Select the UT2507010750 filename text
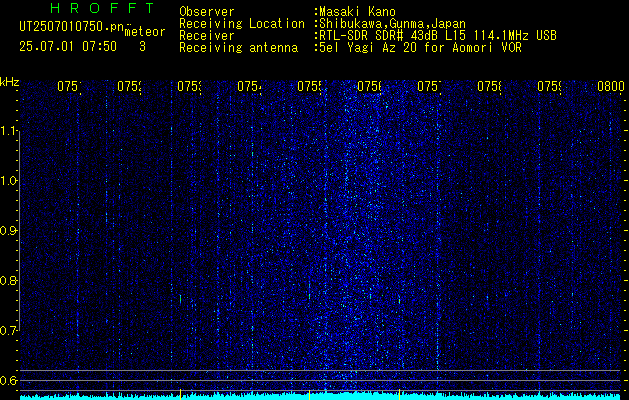This screenshot has height=400, width=629. [x=72, y=27]
